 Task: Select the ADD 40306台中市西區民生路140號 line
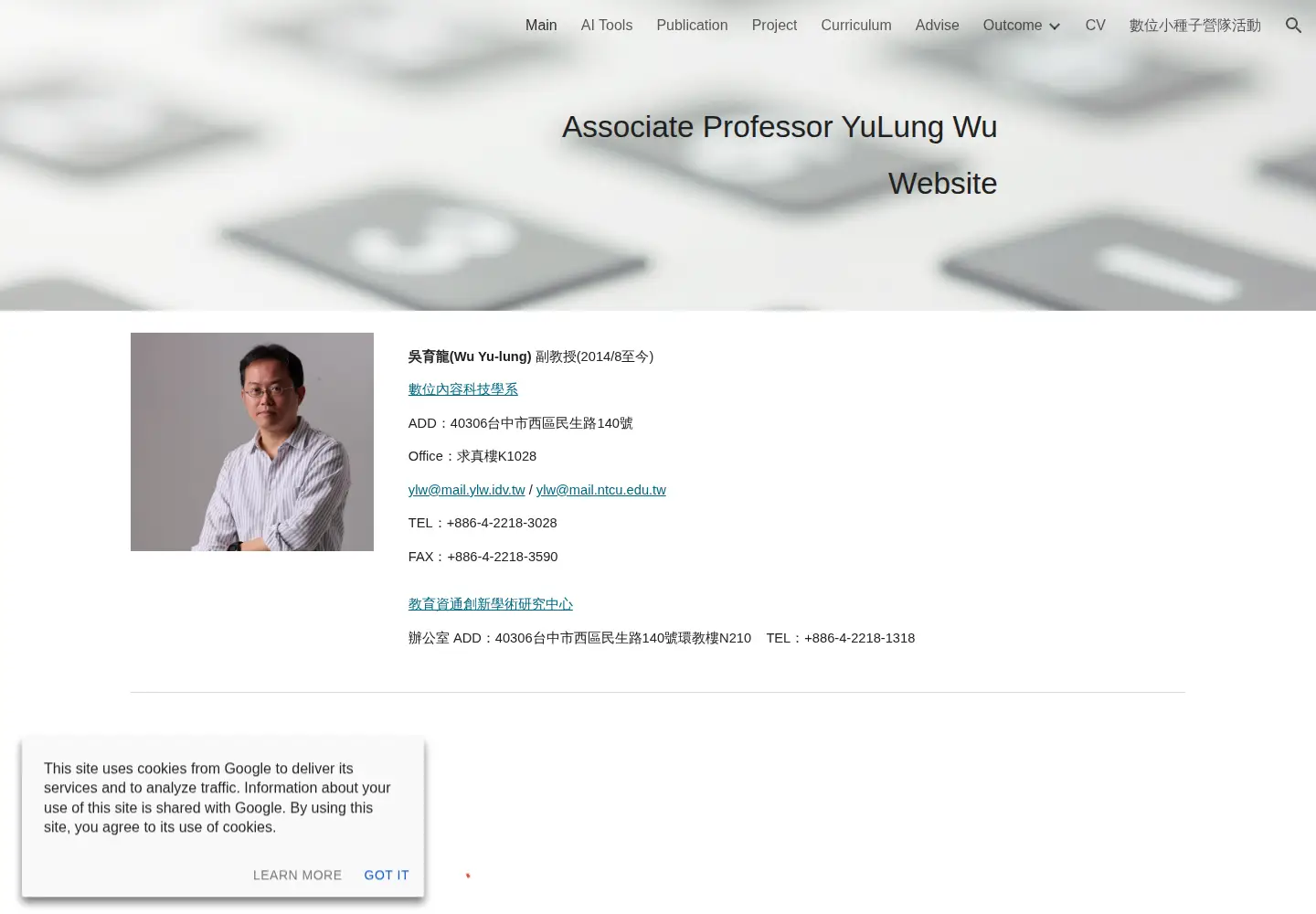coord(521,423)
